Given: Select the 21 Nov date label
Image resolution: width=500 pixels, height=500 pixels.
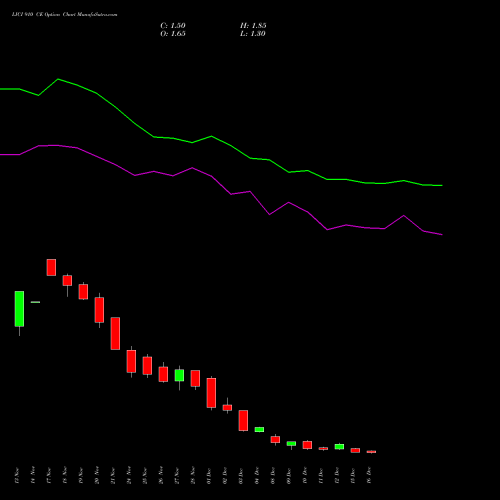Looking at the screenshot, I should (x=113, y=476).
